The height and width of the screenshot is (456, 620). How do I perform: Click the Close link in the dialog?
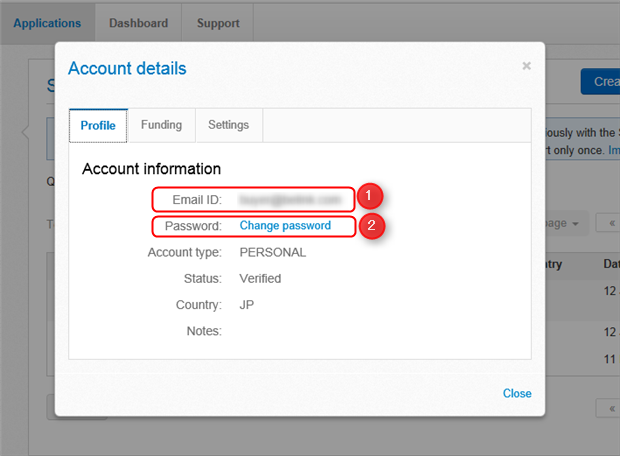[517, 393]
